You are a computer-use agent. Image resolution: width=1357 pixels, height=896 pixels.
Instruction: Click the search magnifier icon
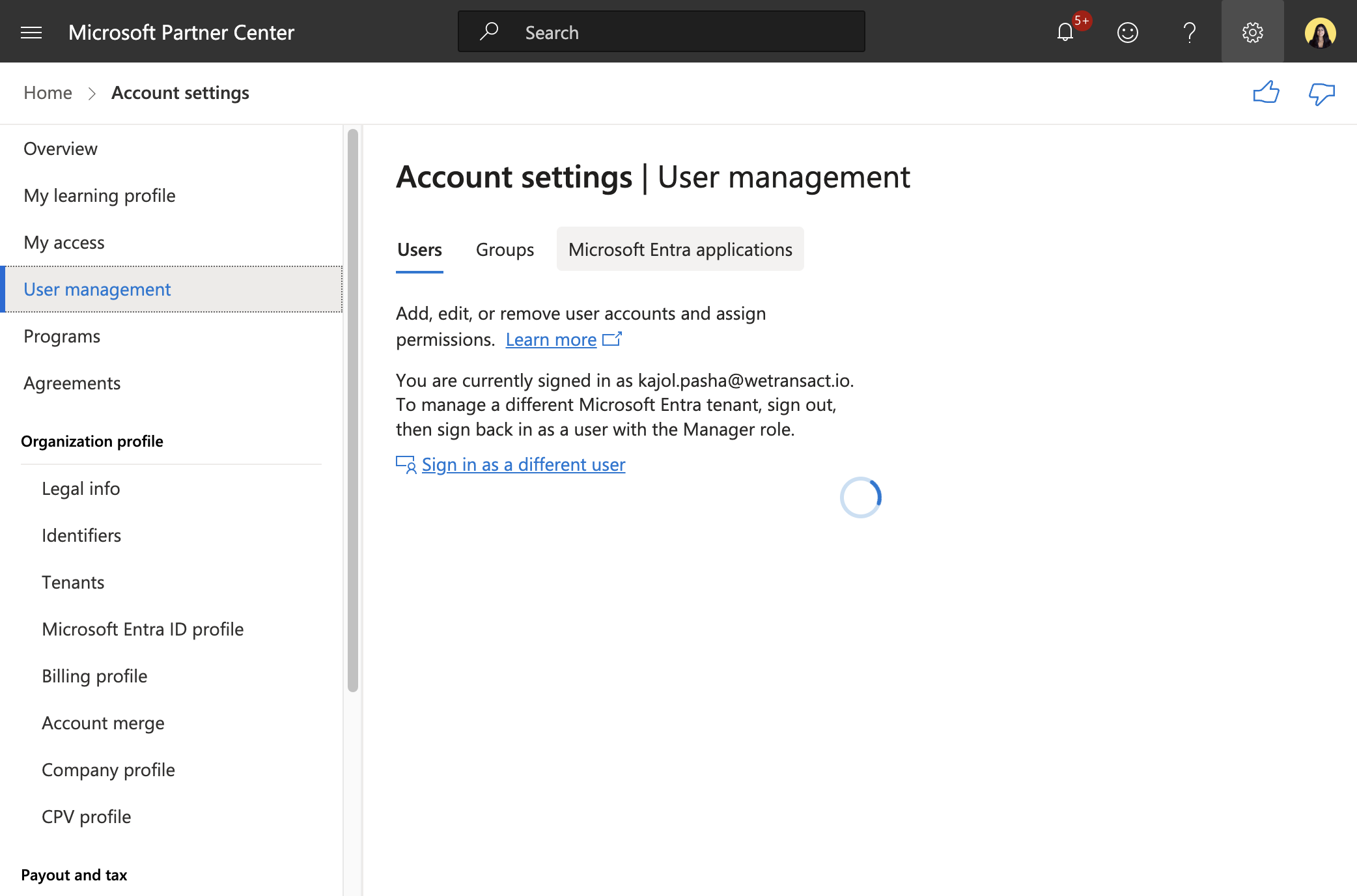489,31
